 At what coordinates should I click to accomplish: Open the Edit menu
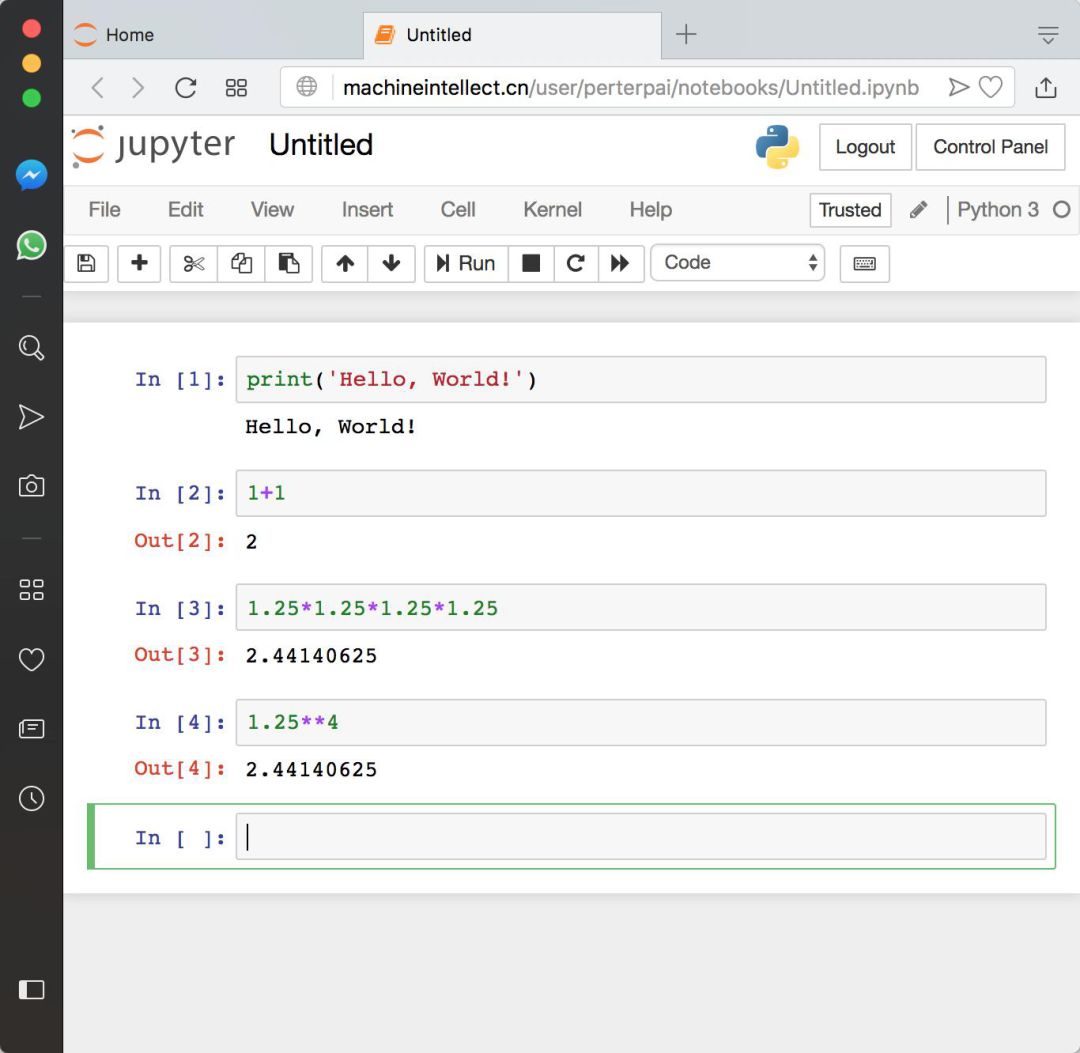point(185,209)
